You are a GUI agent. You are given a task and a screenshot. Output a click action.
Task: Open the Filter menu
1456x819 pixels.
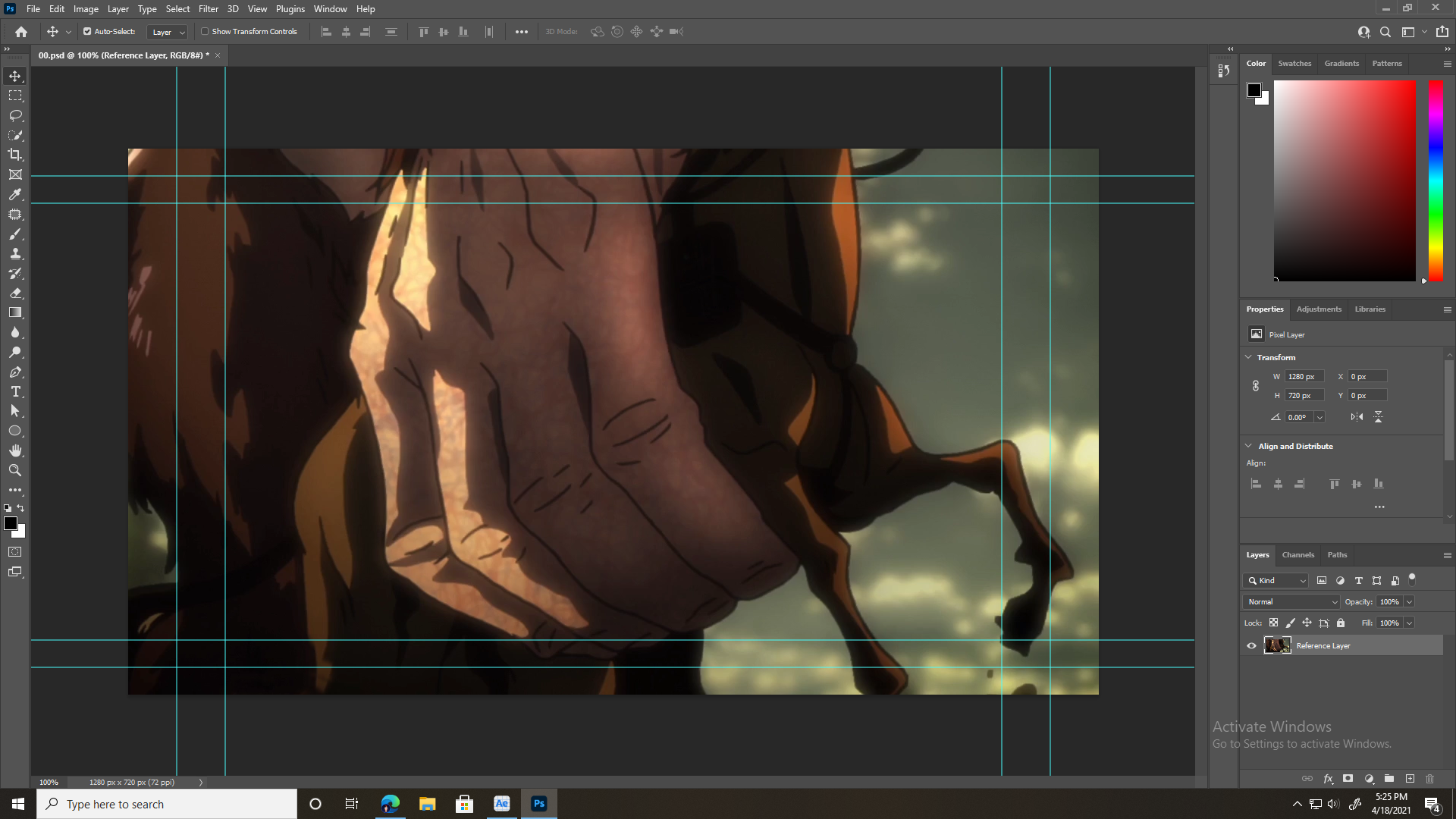pos(209,8)
